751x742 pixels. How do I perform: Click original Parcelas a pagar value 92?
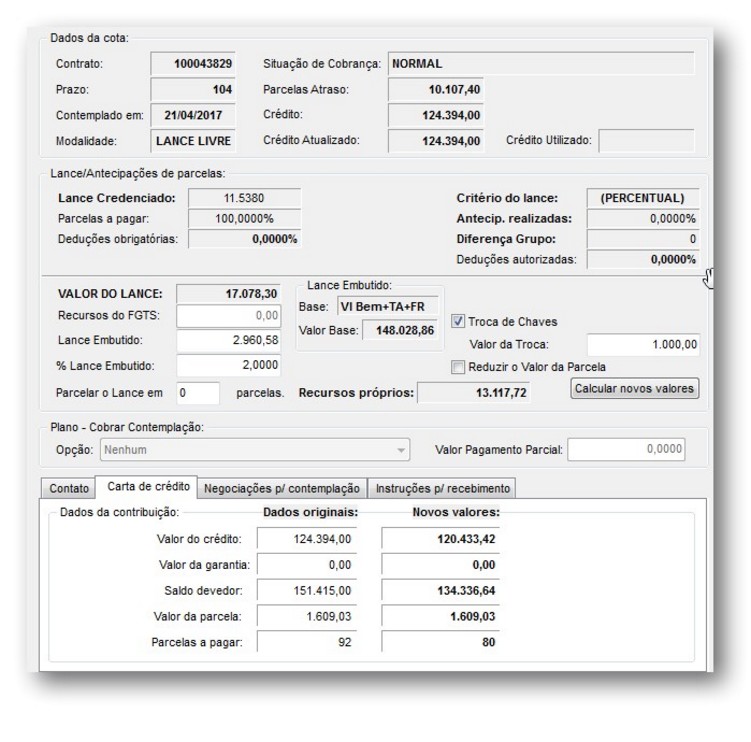tap(307, 642)
